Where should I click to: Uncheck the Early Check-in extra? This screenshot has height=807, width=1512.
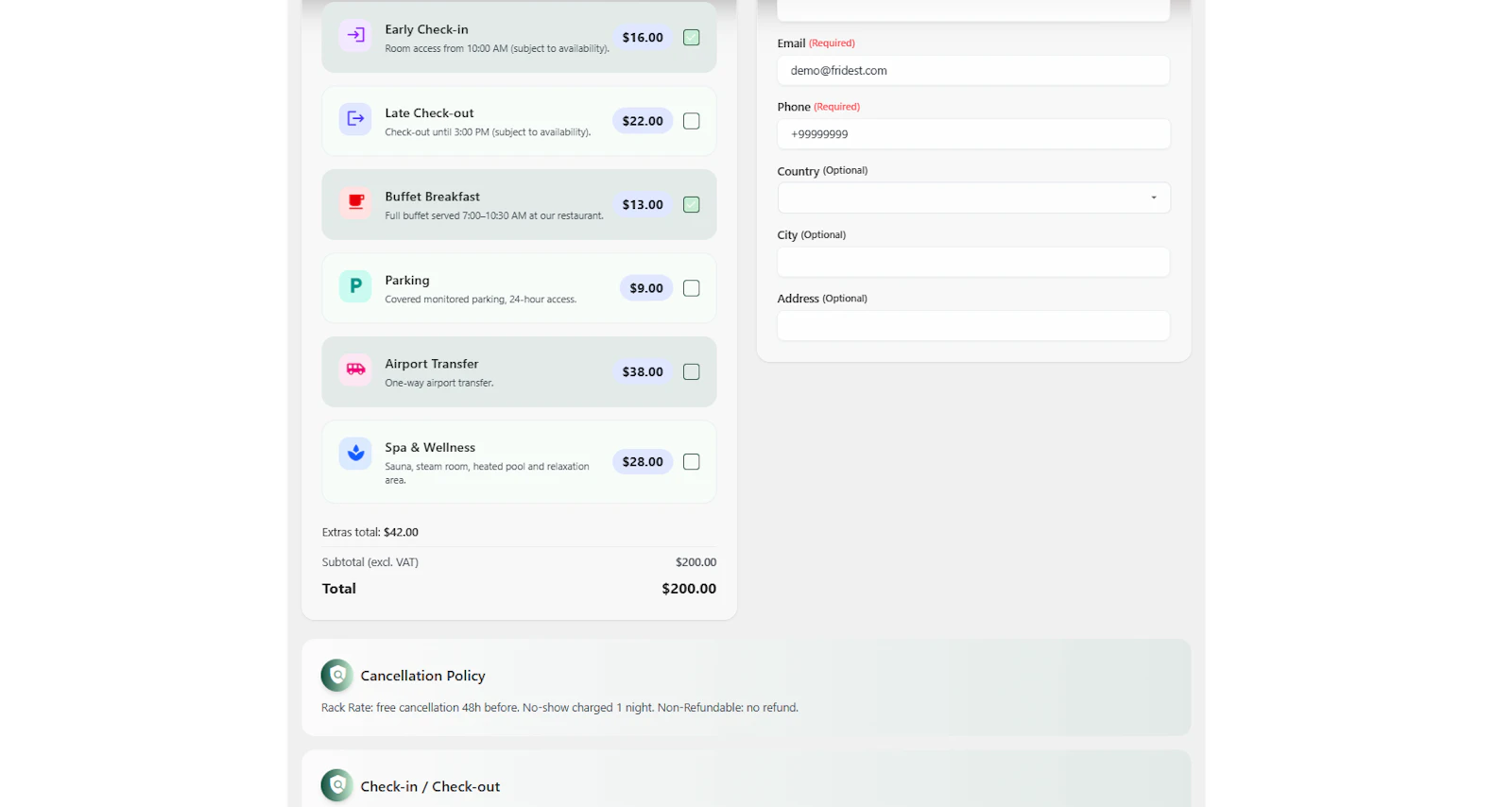pyautogui.click(x=692, y=38)
